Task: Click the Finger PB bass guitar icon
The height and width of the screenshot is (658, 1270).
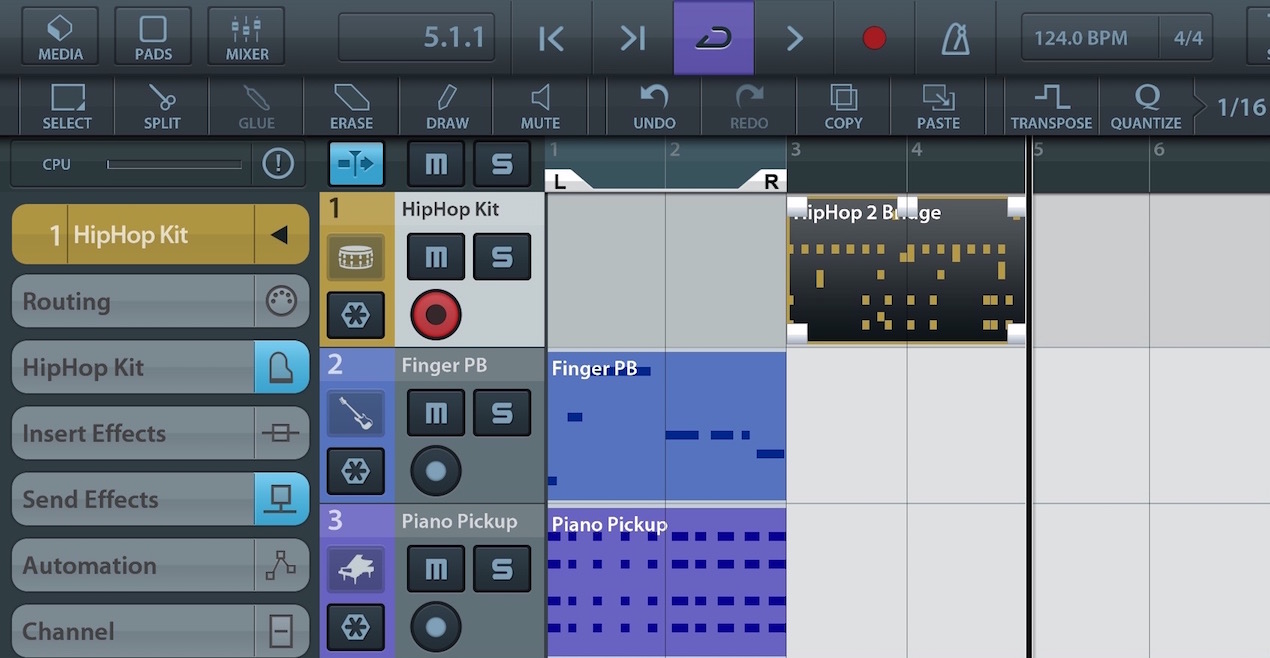Action: pos(356,413)
